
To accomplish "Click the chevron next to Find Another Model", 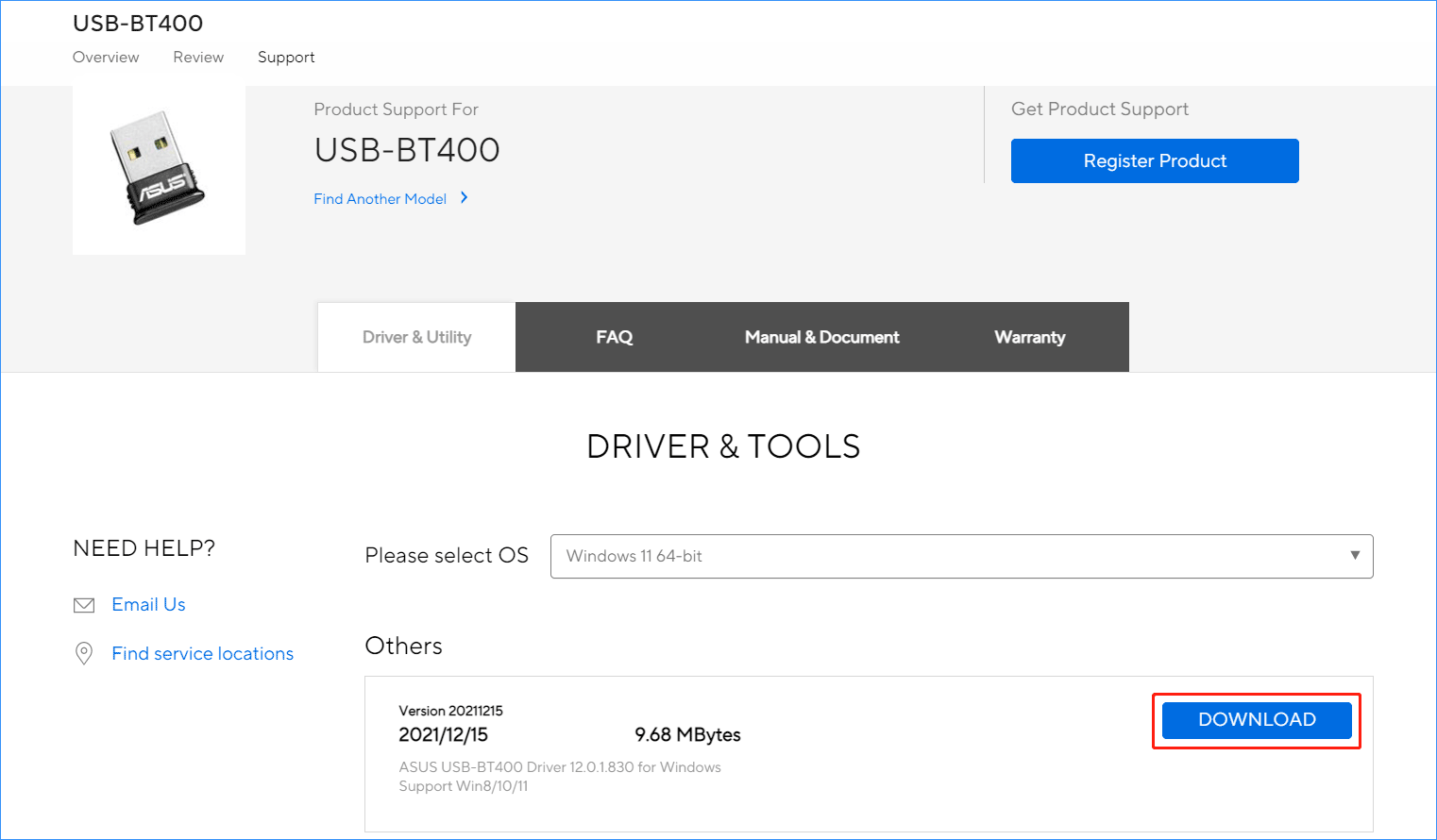I will [464, 198].
